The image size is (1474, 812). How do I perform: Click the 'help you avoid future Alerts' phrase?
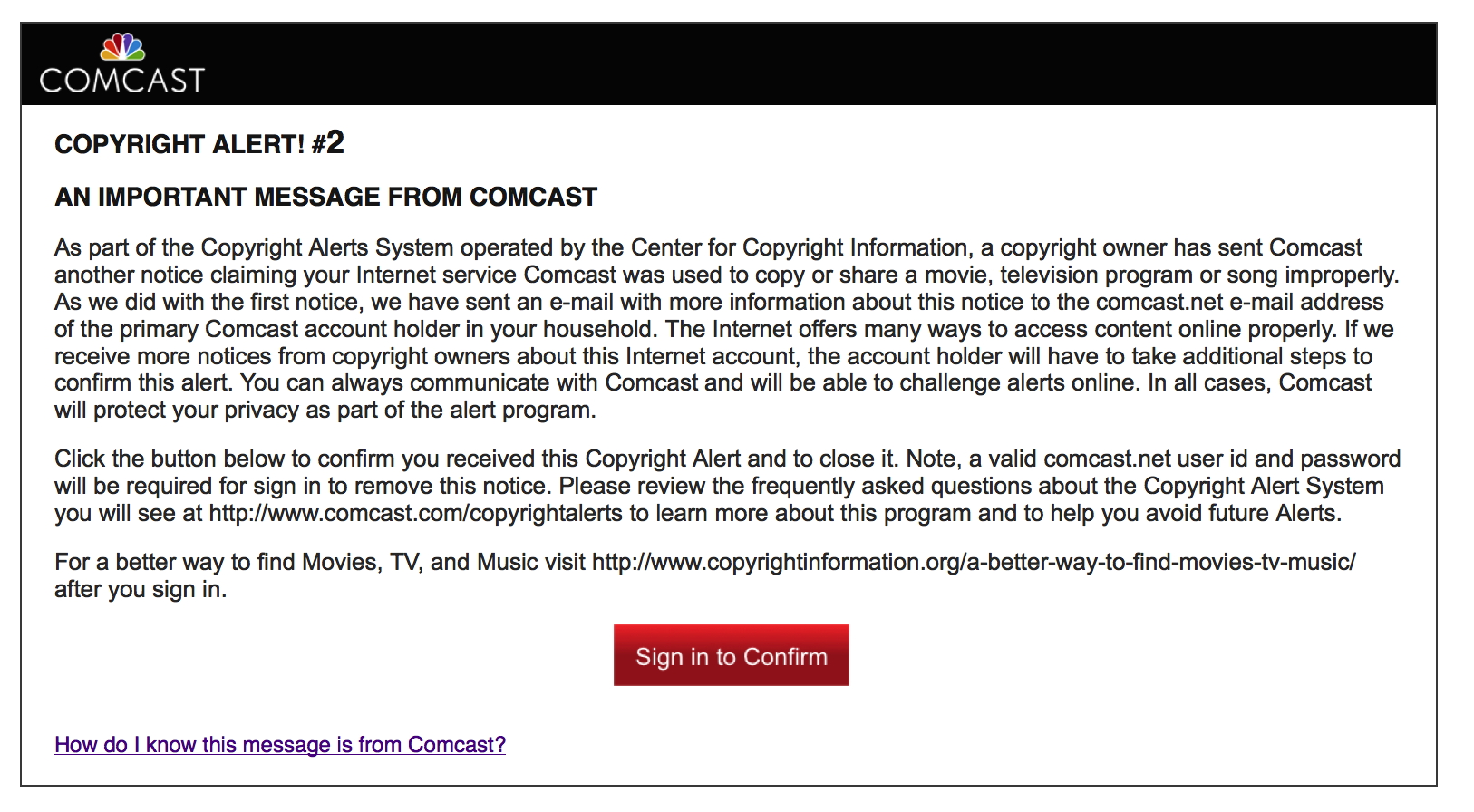(x=1196, y=513)
